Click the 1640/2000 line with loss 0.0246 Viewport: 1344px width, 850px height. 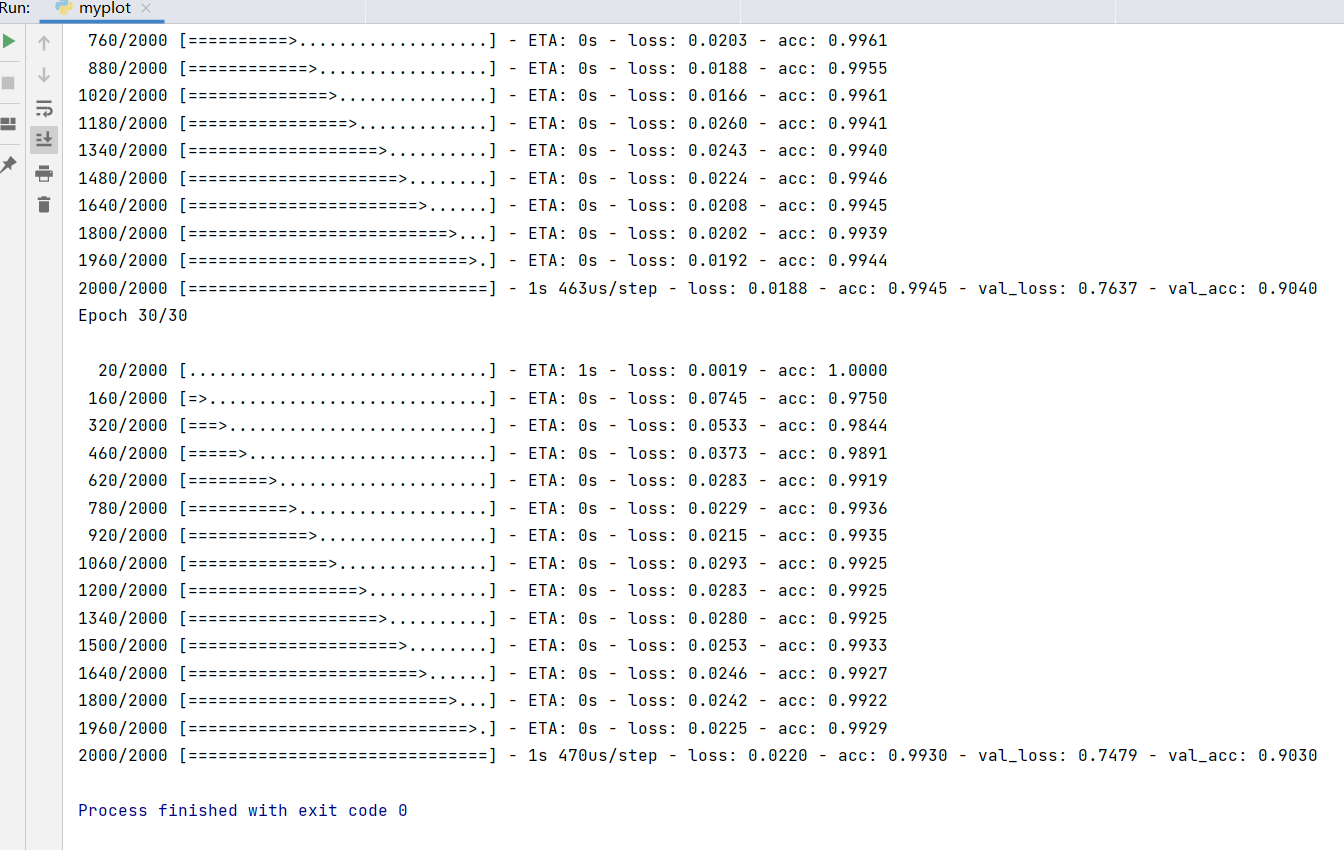[x=483, y=674]
